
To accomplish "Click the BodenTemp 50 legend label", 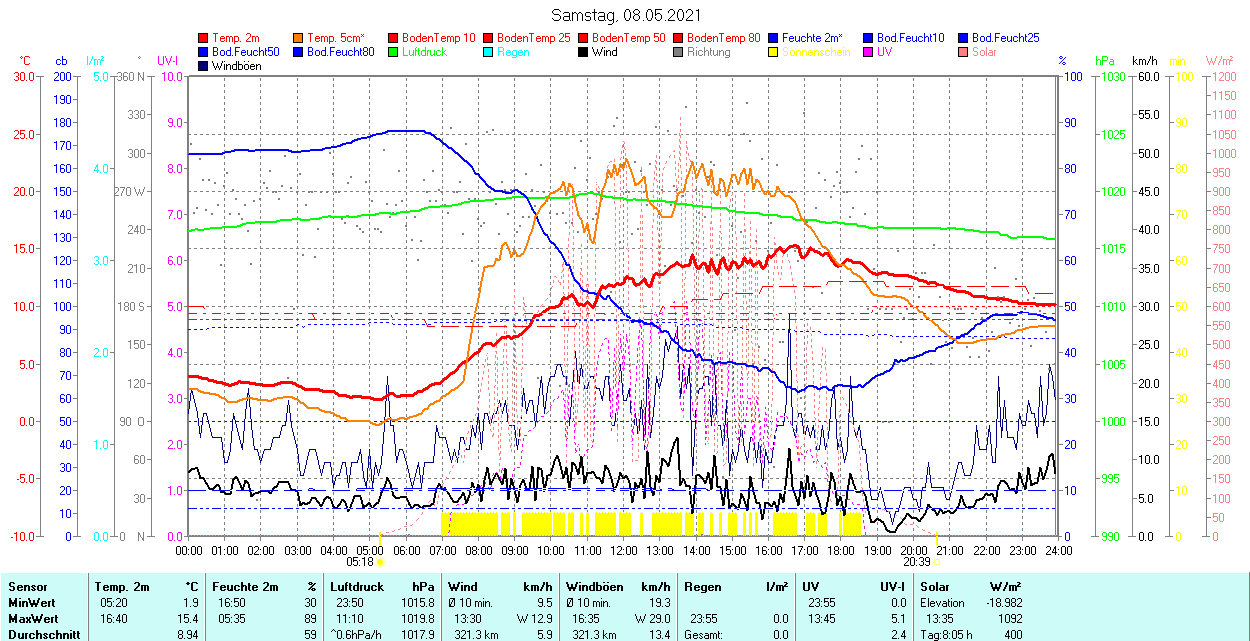I will [x=629, y=38].
